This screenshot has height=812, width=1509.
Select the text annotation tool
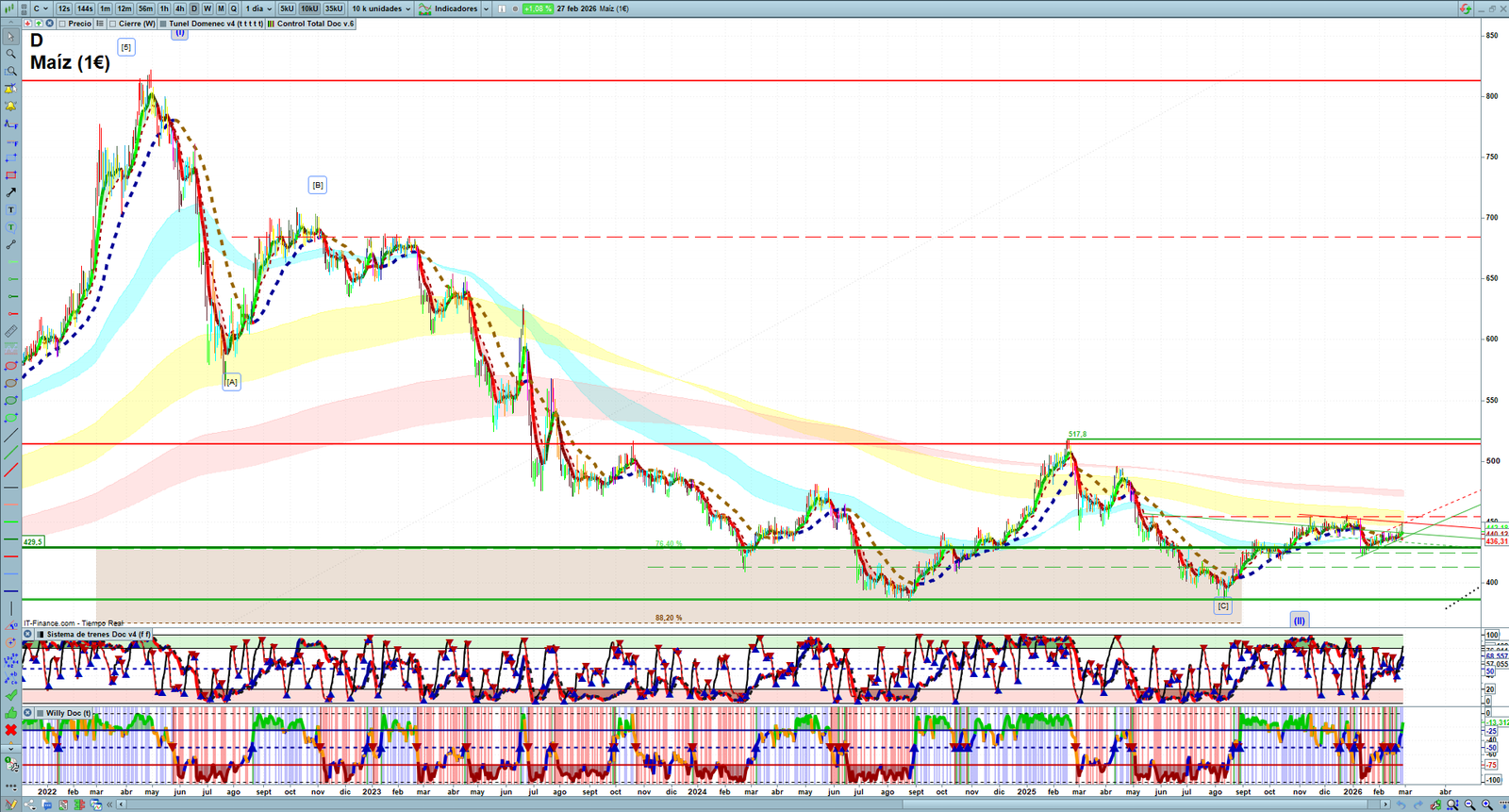click(x=11, y=210)
